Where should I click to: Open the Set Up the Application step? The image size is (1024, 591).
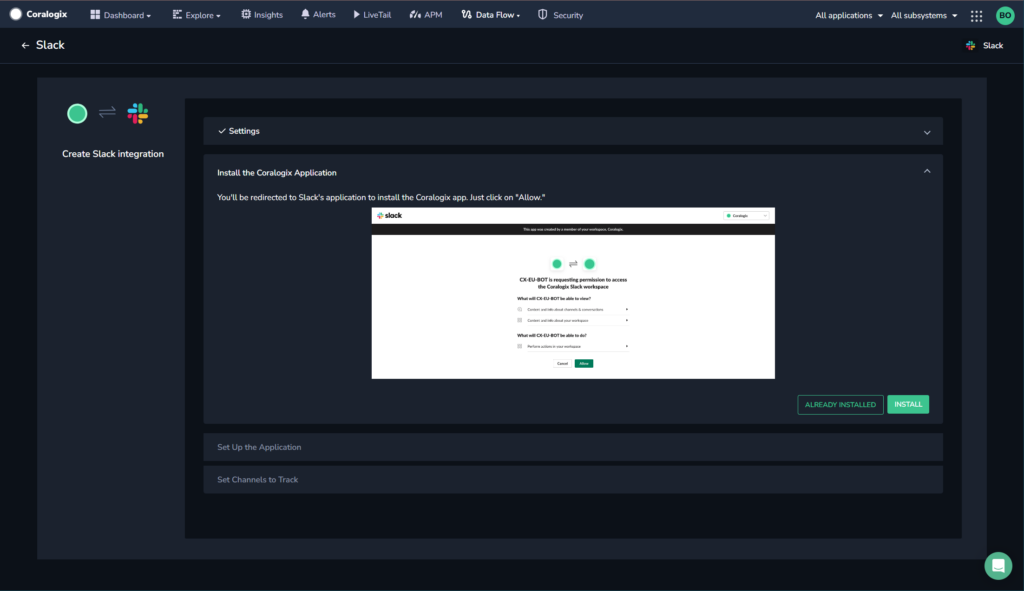click(x=573, y=447)
